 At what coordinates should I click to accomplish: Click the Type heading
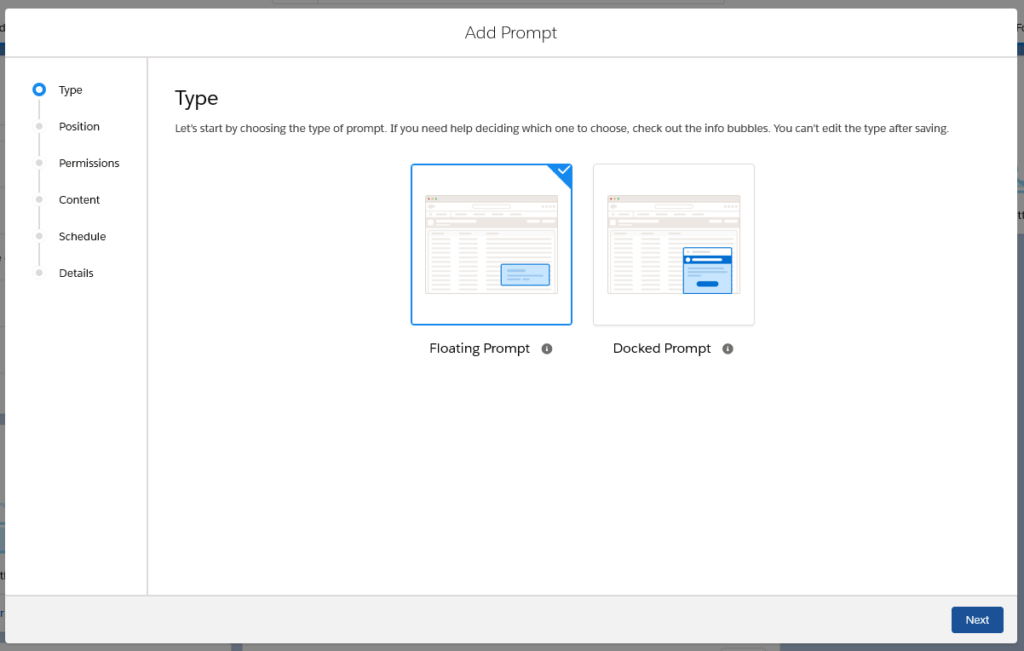coord(197,99)
